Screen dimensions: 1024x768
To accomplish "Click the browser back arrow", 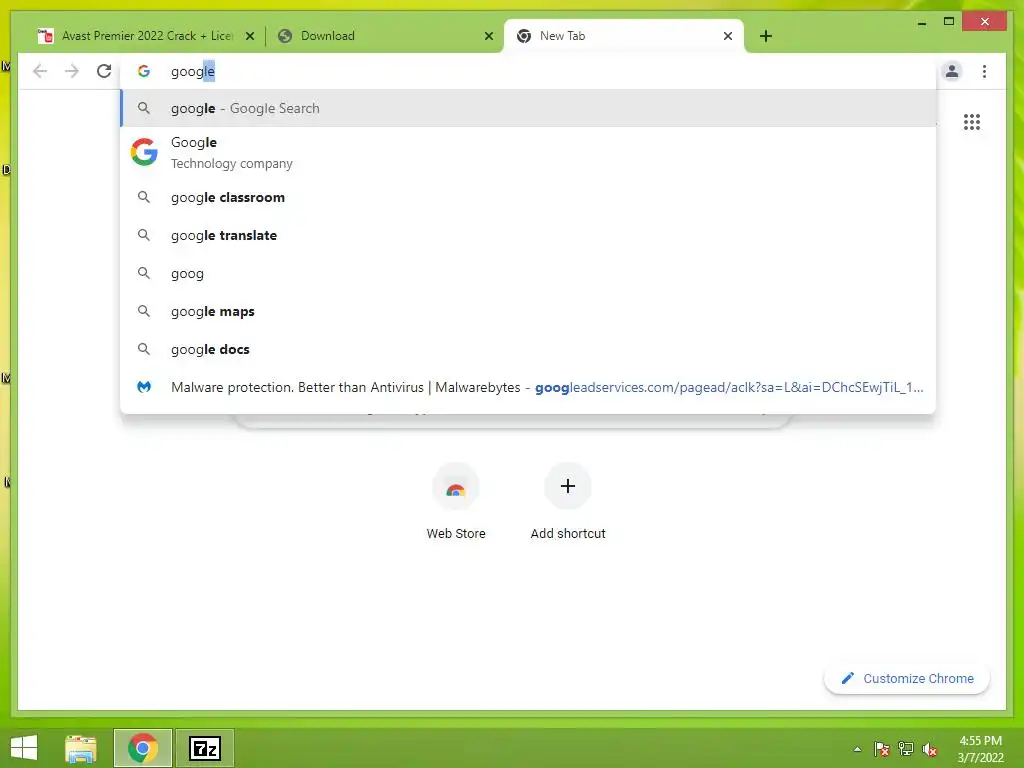I will [40, 71].
